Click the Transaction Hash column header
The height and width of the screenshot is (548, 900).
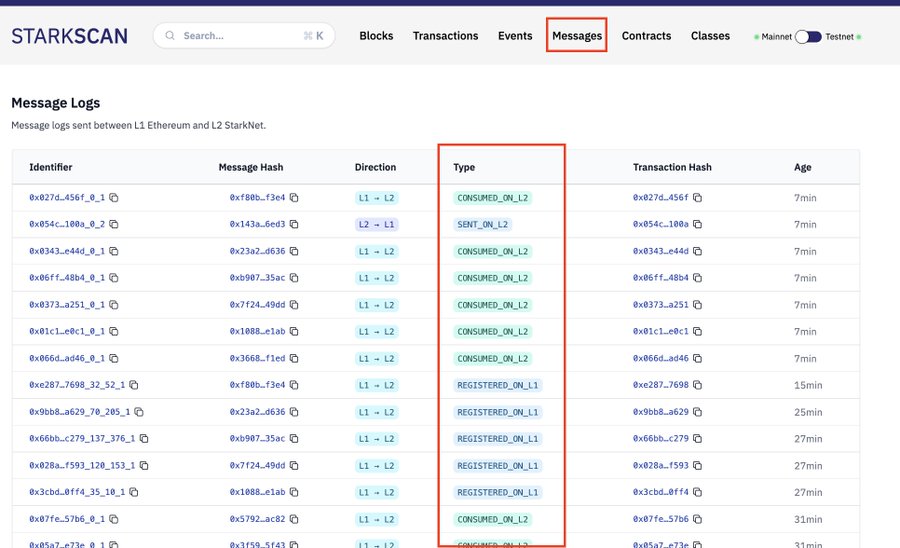point(672,167)
